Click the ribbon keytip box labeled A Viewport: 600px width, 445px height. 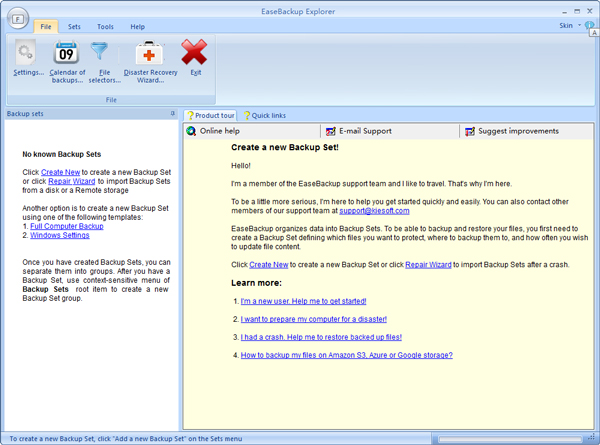point(594,33)
